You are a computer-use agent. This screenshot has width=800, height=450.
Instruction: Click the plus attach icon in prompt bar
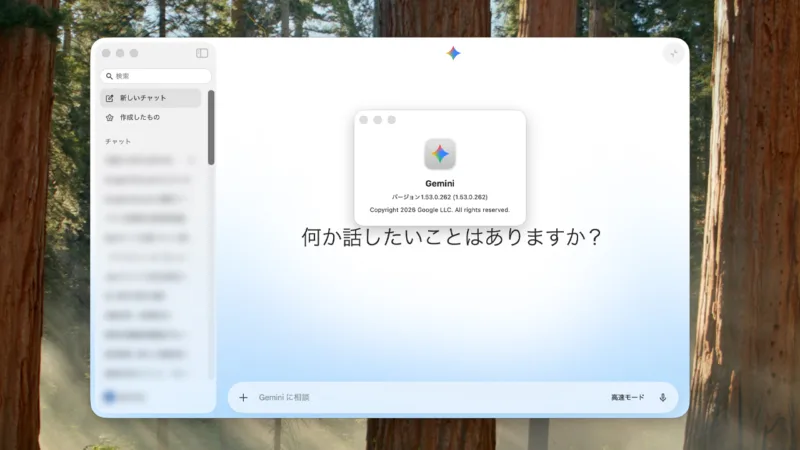pyautogui.click(x=243, y=397)
